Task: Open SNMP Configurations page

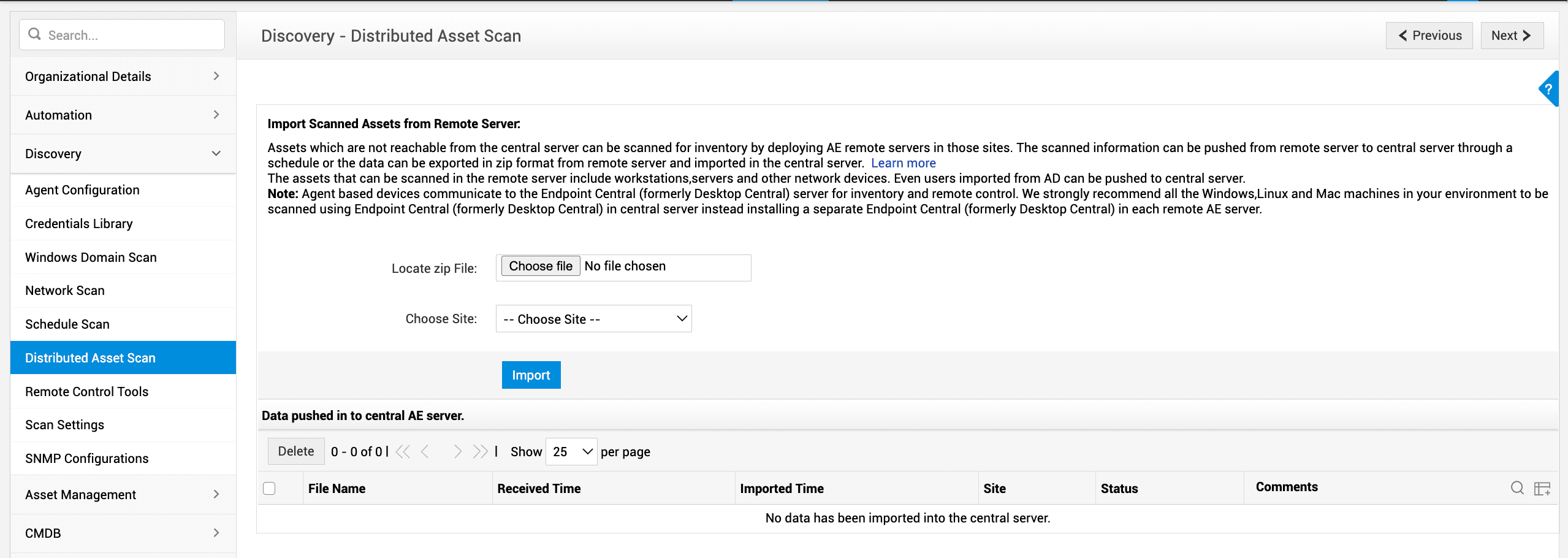Action: (87, 459)
